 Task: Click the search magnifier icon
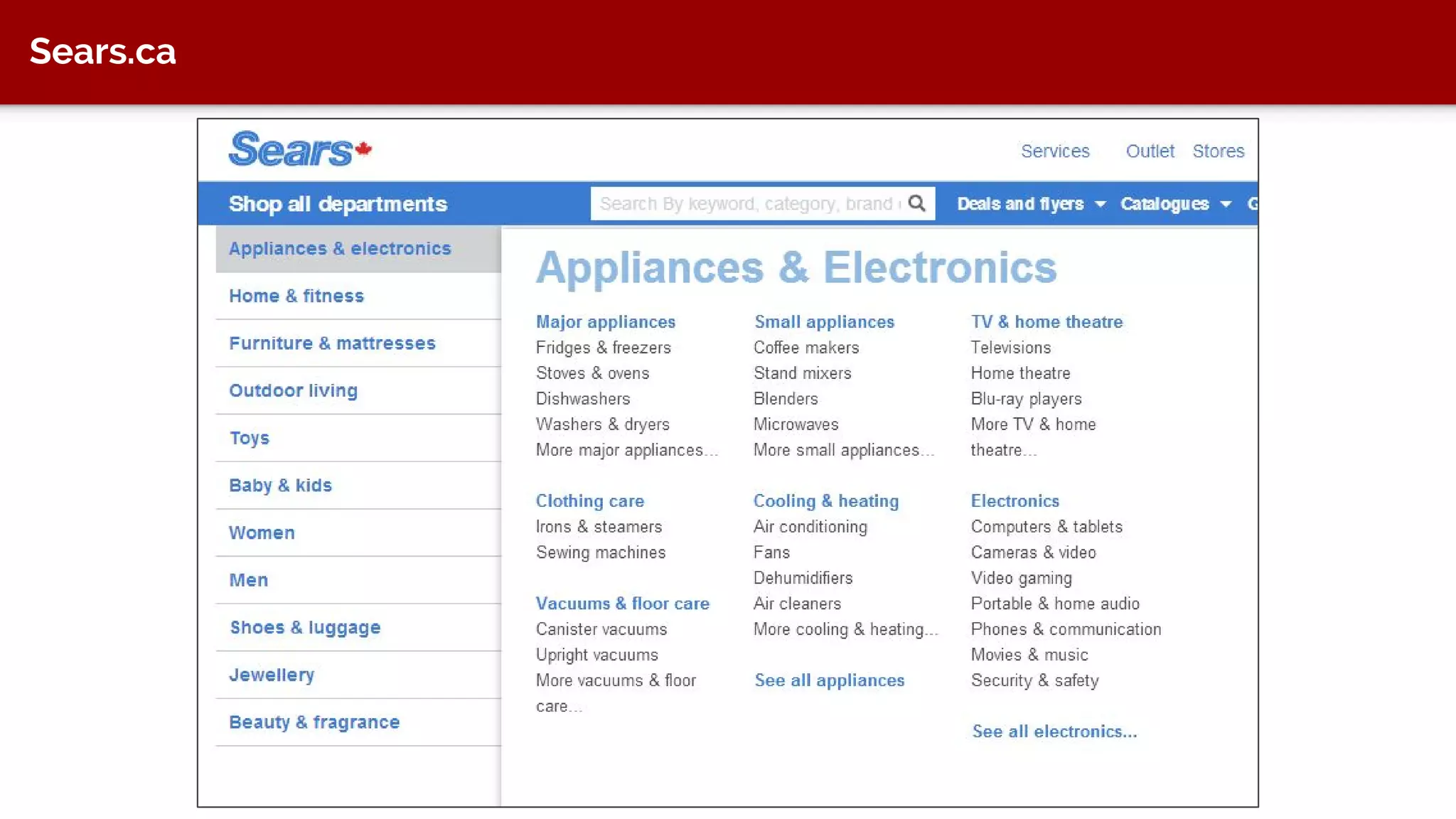click(917, 203)
